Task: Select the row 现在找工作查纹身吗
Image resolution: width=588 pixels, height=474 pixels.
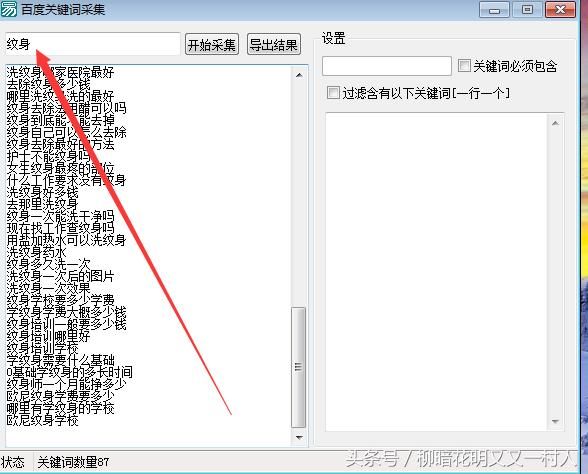Action: (60, 228)
